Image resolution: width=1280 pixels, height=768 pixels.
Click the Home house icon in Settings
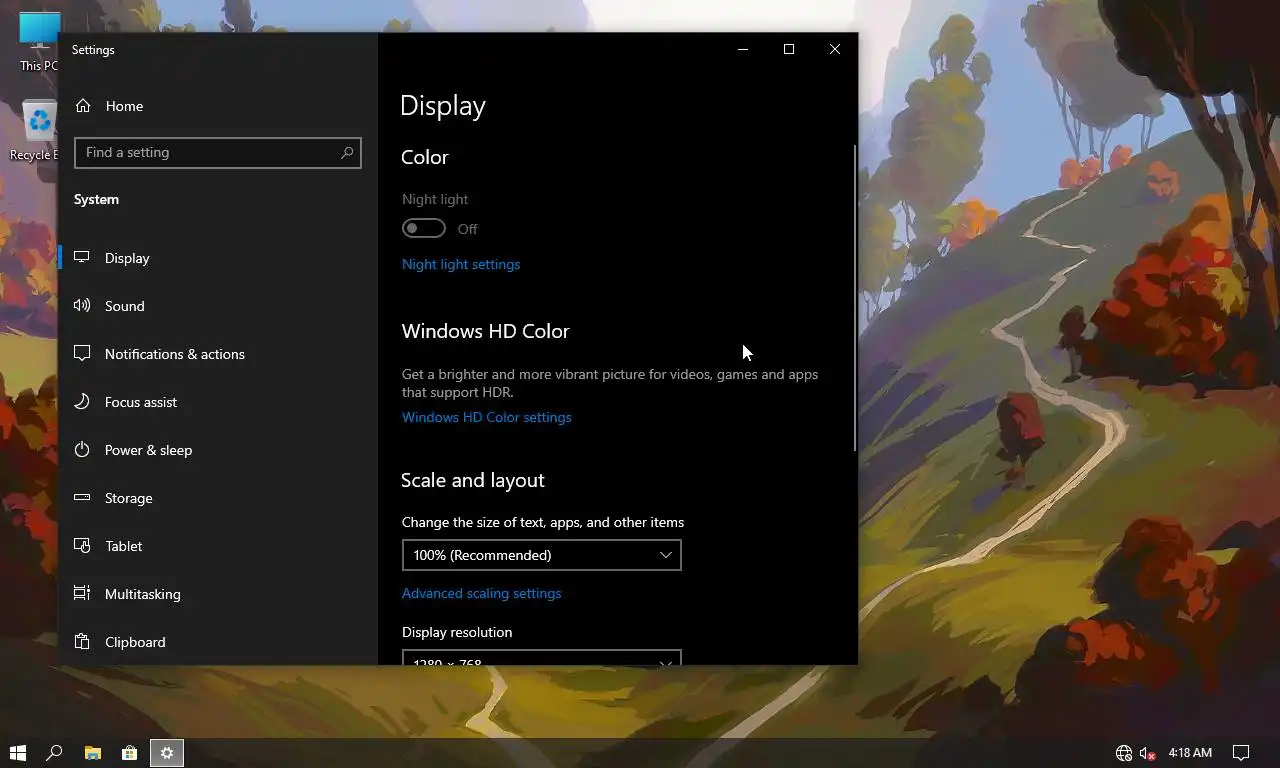(x=83, y=106)
